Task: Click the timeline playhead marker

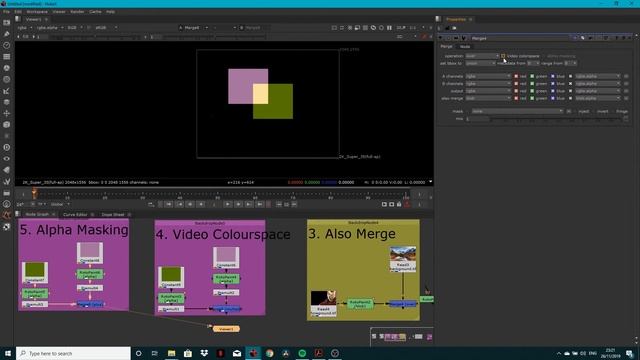Action: click(x=34, y=193)
